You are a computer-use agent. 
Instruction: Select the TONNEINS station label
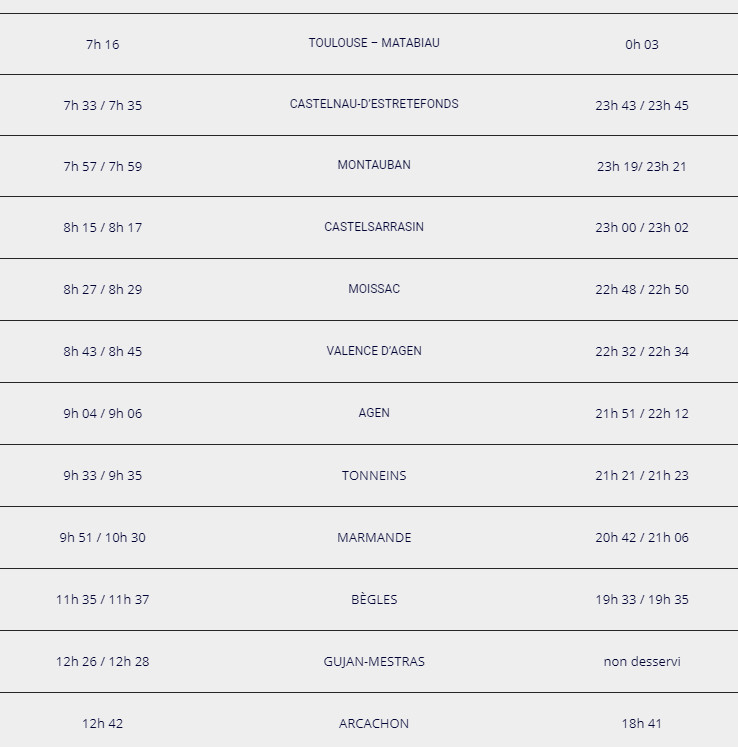pyautogui.click(x=374, y=475)
